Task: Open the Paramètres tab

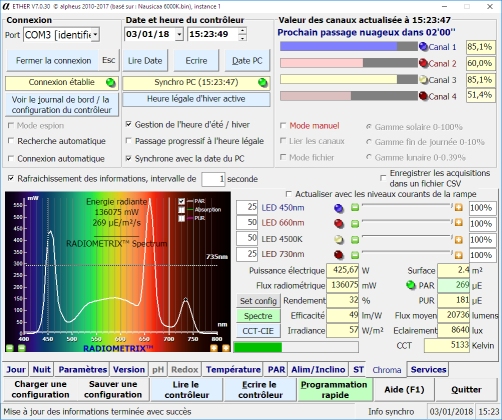Action: [83, 370]
